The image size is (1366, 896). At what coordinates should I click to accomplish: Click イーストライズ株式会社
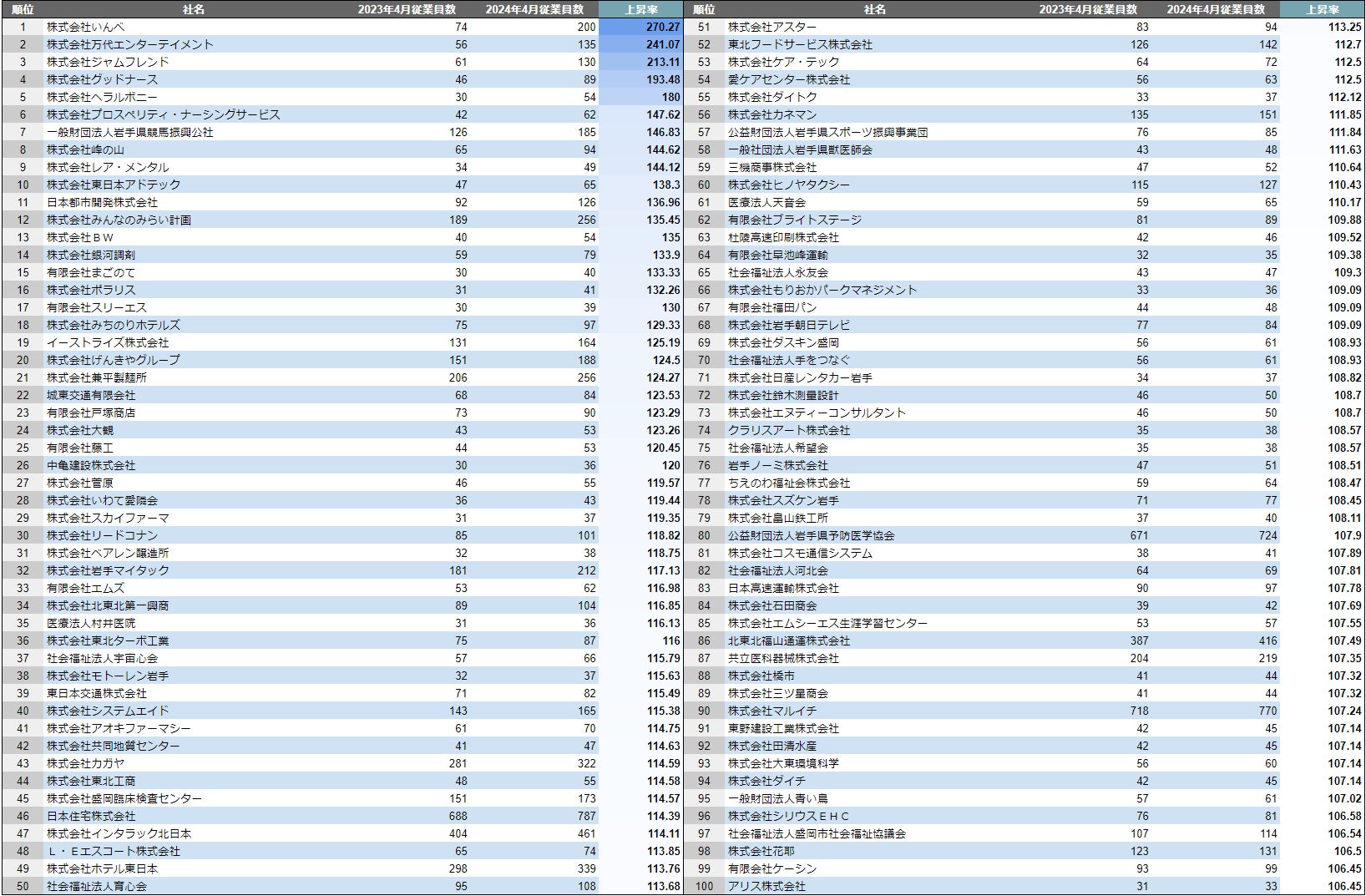108,342
